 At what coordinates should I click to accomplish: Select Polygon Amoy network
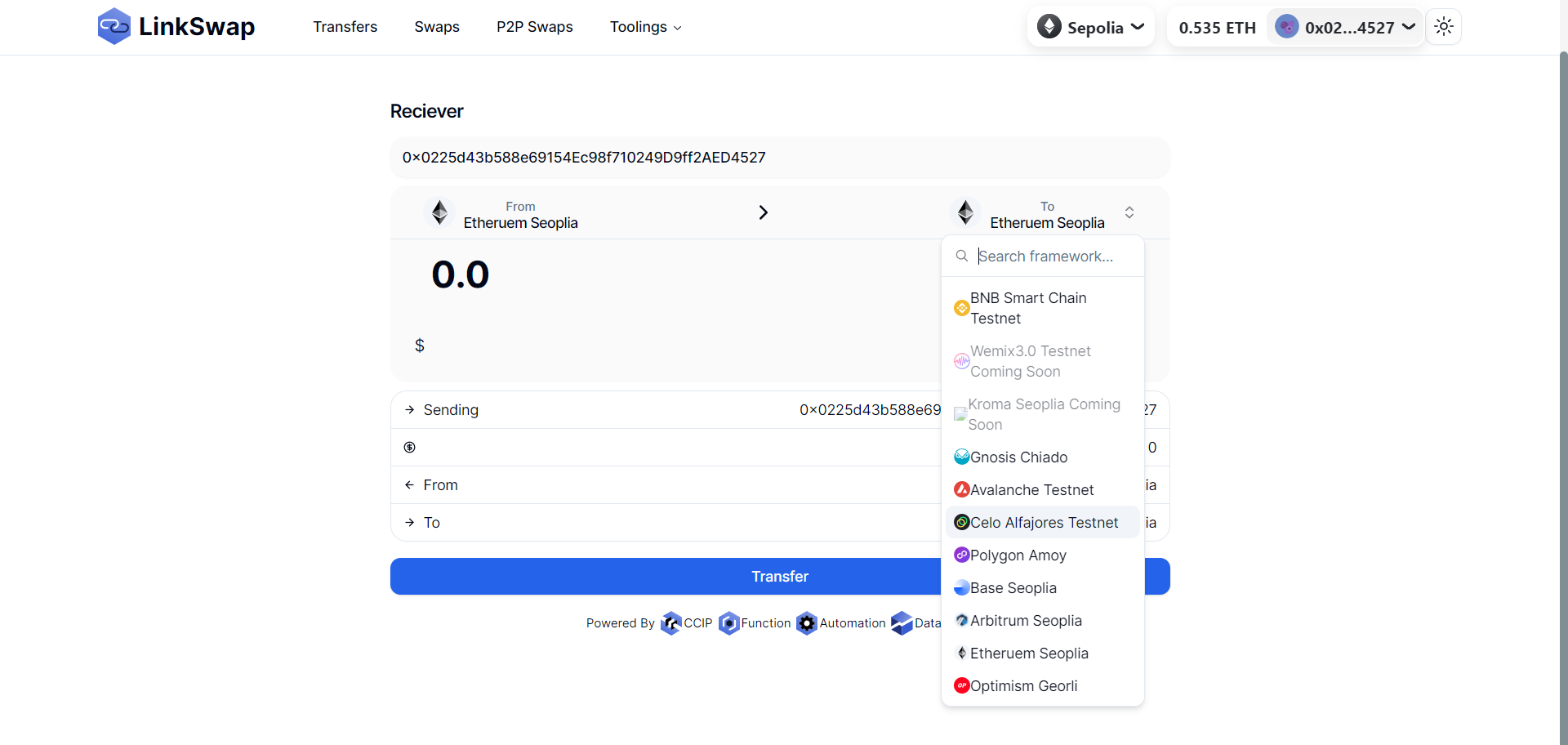[1043, 555]
